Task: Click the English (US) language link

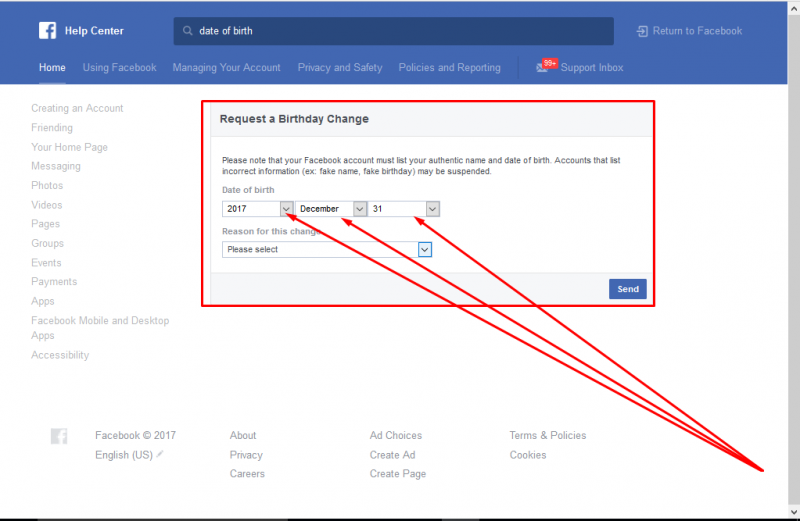Action: (123, 455)
